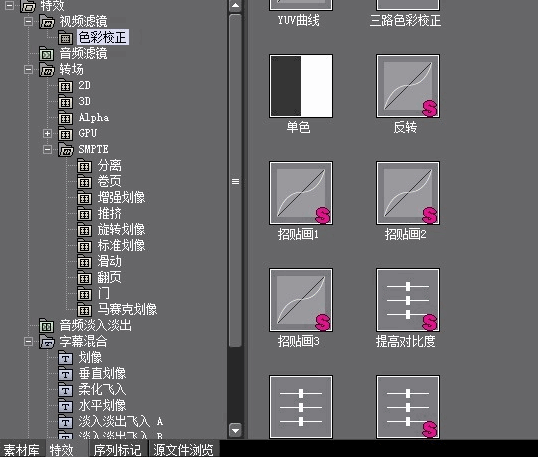Switch to the 素材库 tab
The image size is (538, 457).
(x=22, y=450)
